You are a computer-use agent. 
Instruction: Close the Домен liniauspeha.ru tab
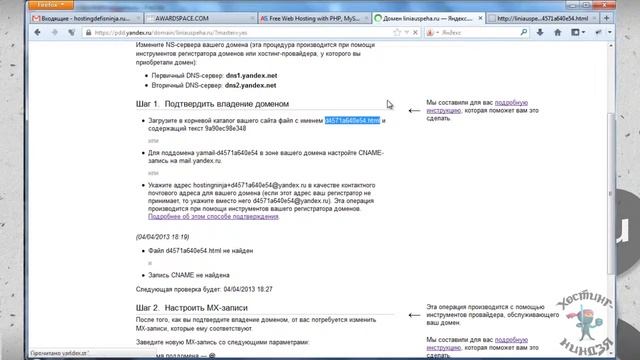[x=480, y=18]
